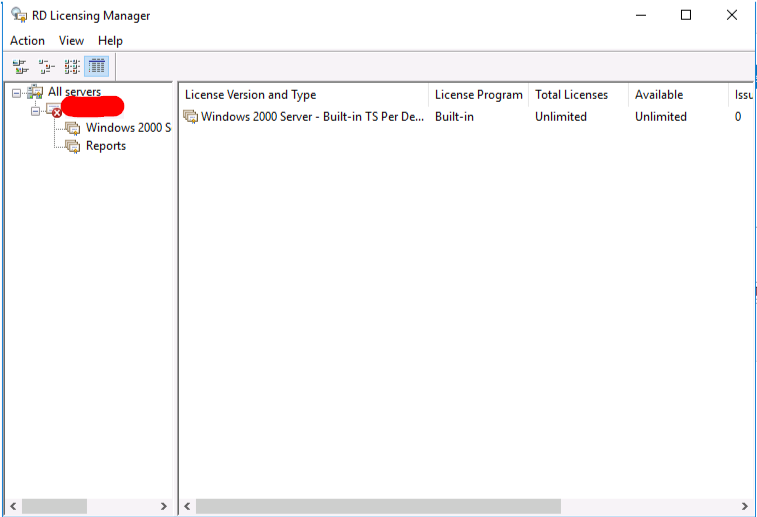
Task: Select the Windows 2000 Server - Built-in TS row
Action: click(x=467, y=117)
